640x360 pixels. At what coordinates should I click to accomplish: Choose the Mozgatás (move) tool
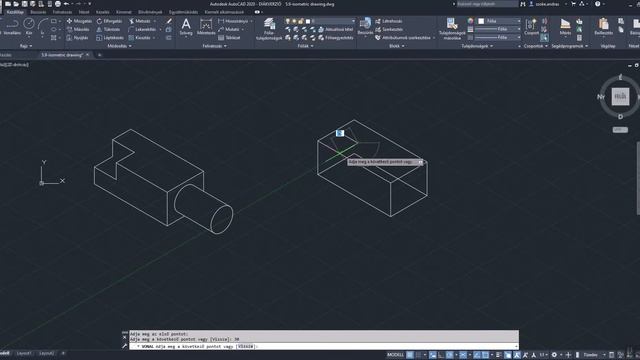point(79,21)
